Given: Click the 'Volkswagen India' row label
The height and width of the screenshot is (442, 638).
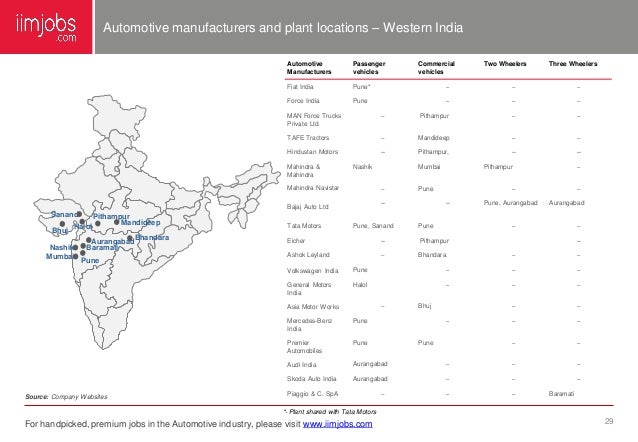Looking at the screenshot, I should click(312, 271).
